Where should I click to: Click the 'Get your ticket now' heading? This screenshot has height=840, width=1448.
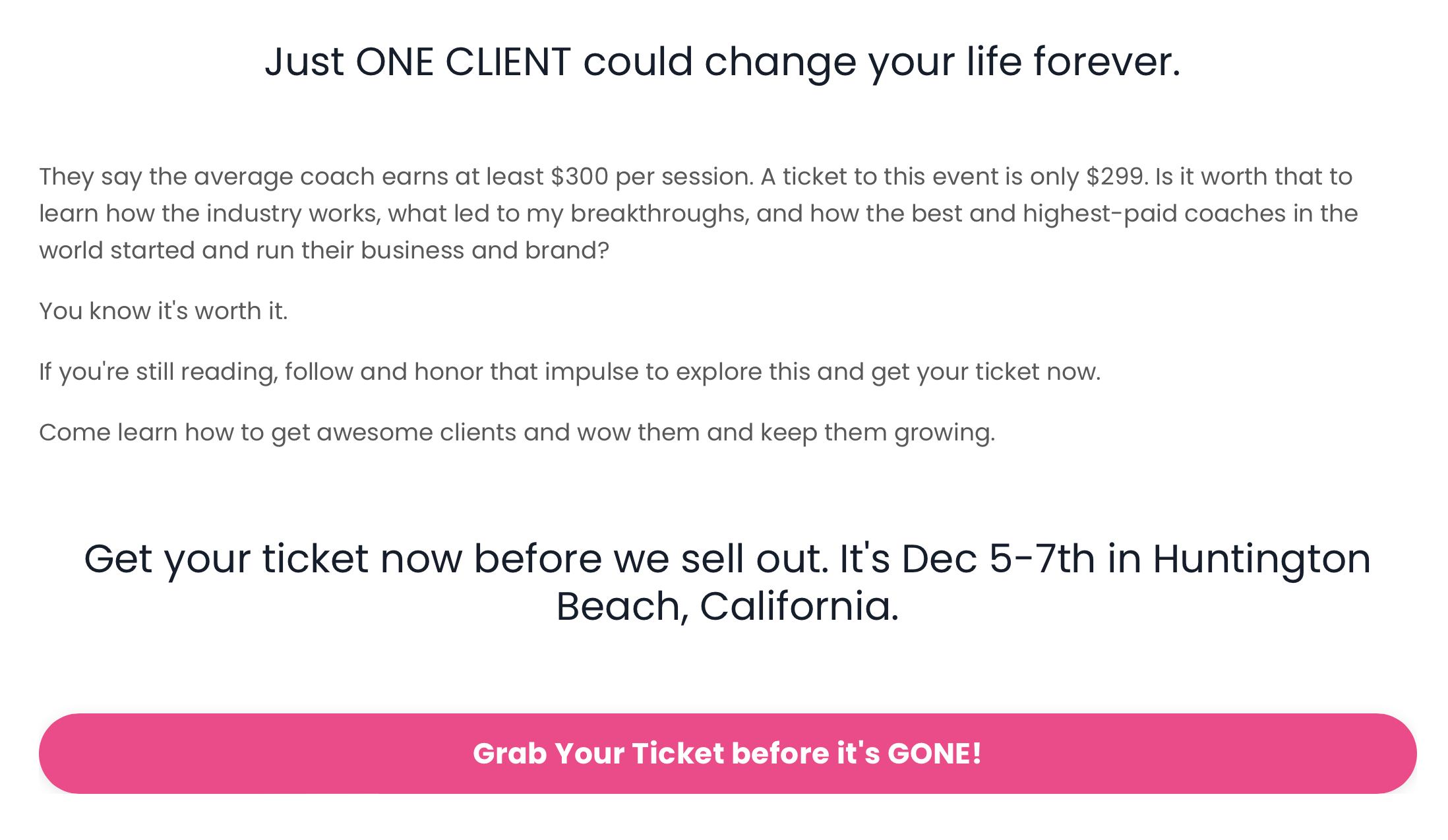click(727, 582)
